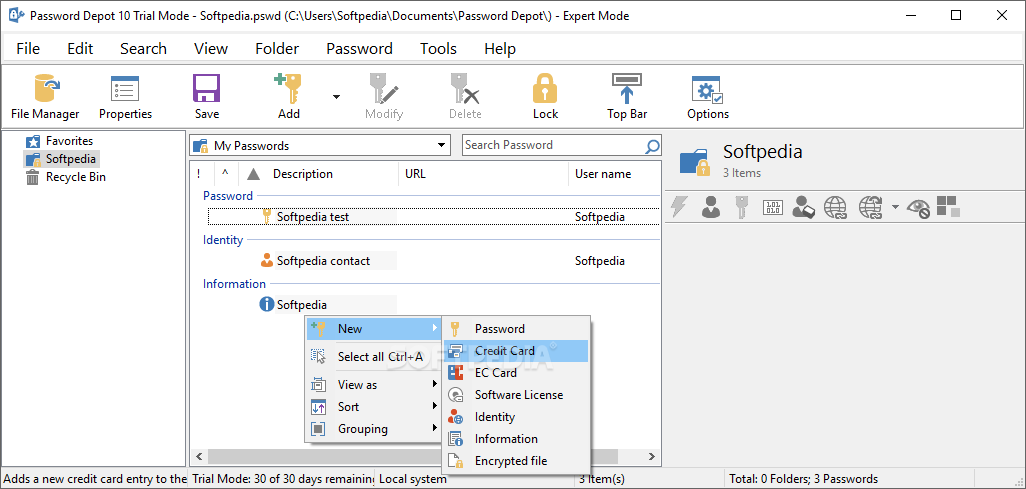The image size is (1026, 489).
Task: Open the My Passwords folder dropdown
Action: click(x=443, y=146)
